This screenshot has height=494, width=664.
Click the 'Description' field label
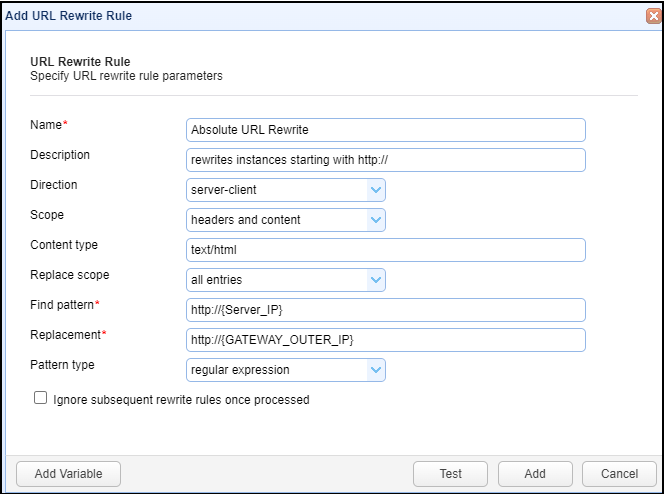click(60, 155)
